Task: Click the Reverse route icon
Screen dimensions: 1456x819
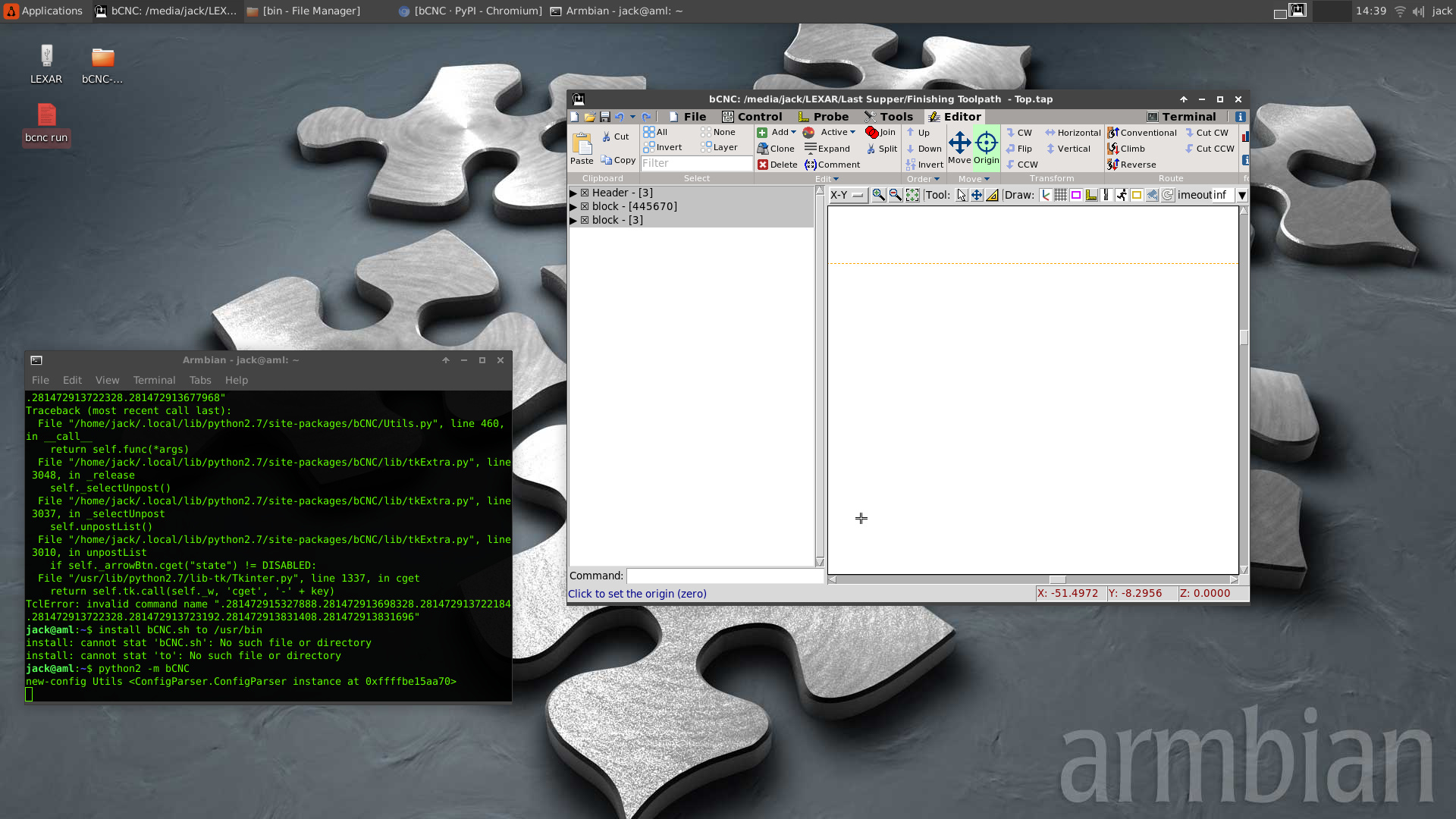Action: point(1113,165)
